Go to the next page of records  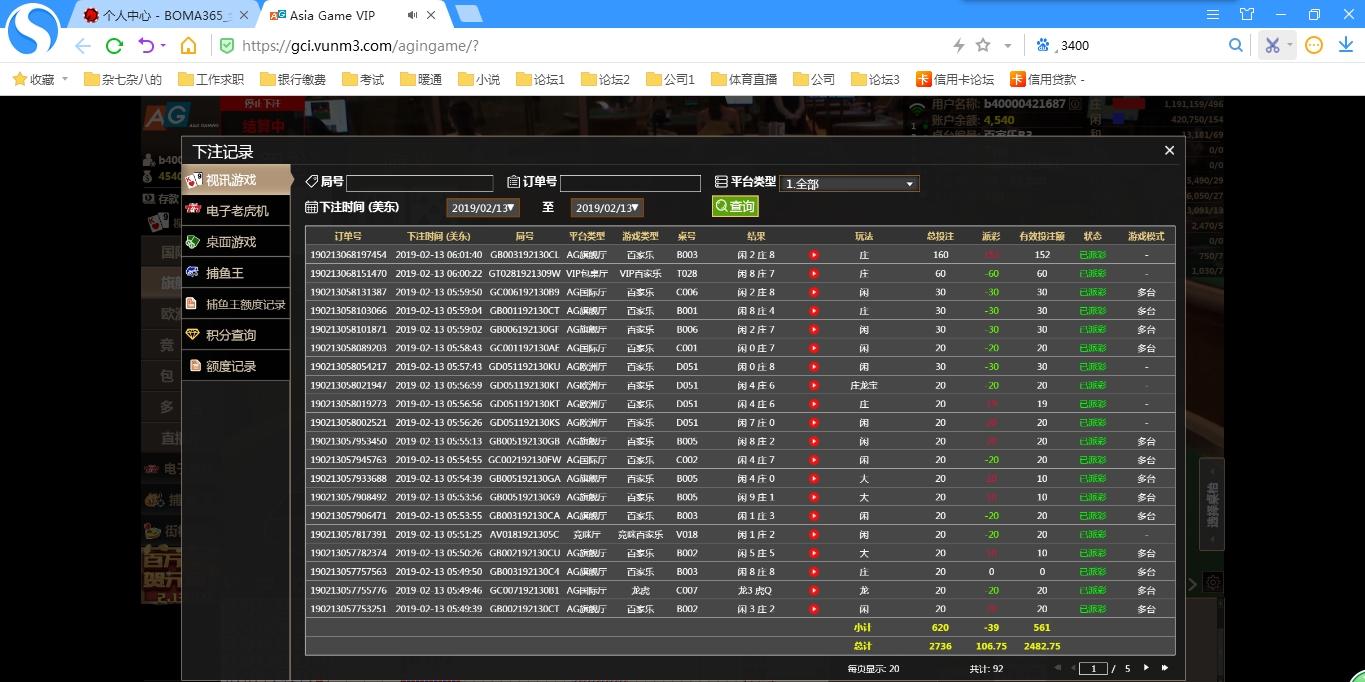(1146, 668)
